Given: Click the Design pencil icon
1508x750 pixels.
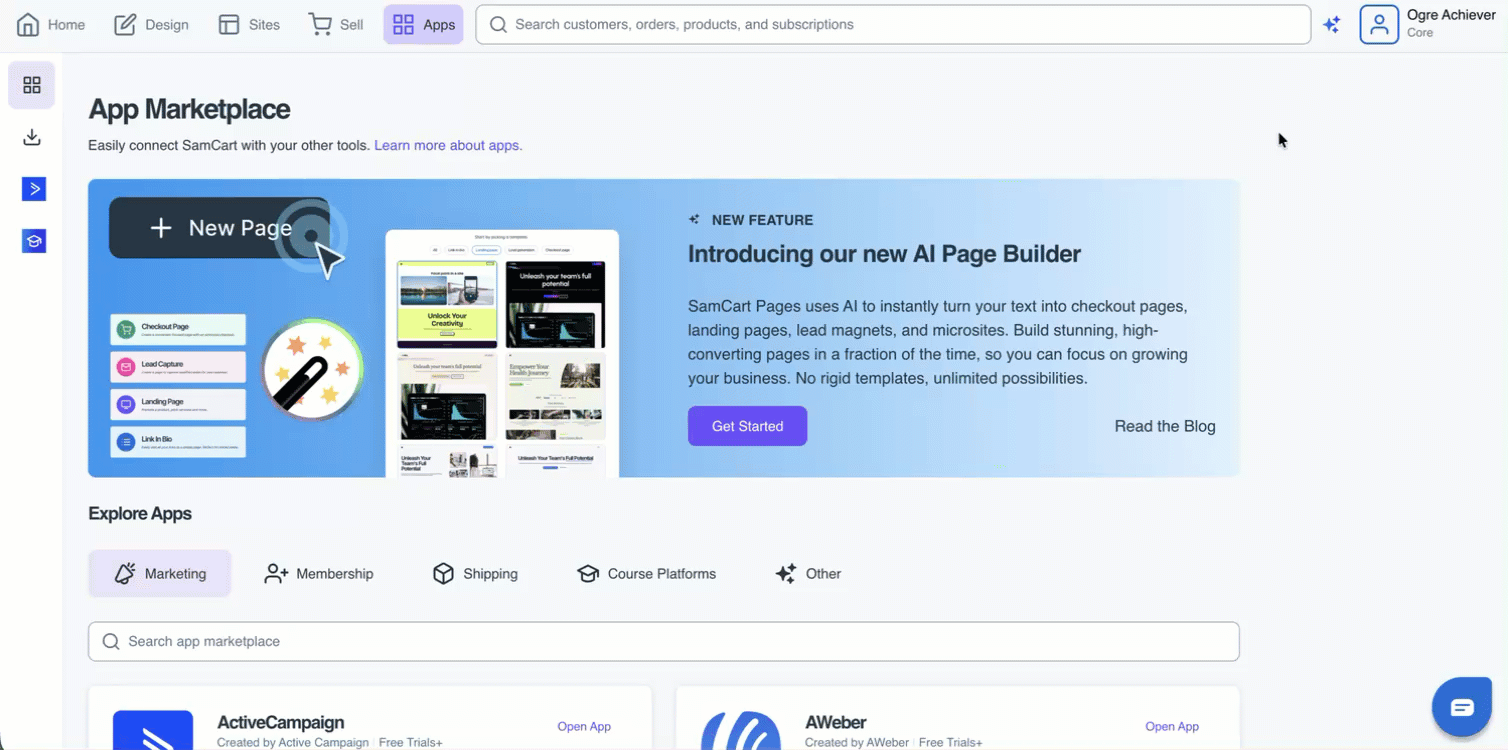Looking at the screenshot, I should (125, 25).
